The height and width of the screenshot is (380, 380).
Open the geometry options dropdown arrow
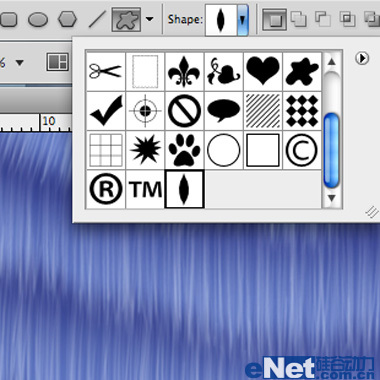click(150, 19)
